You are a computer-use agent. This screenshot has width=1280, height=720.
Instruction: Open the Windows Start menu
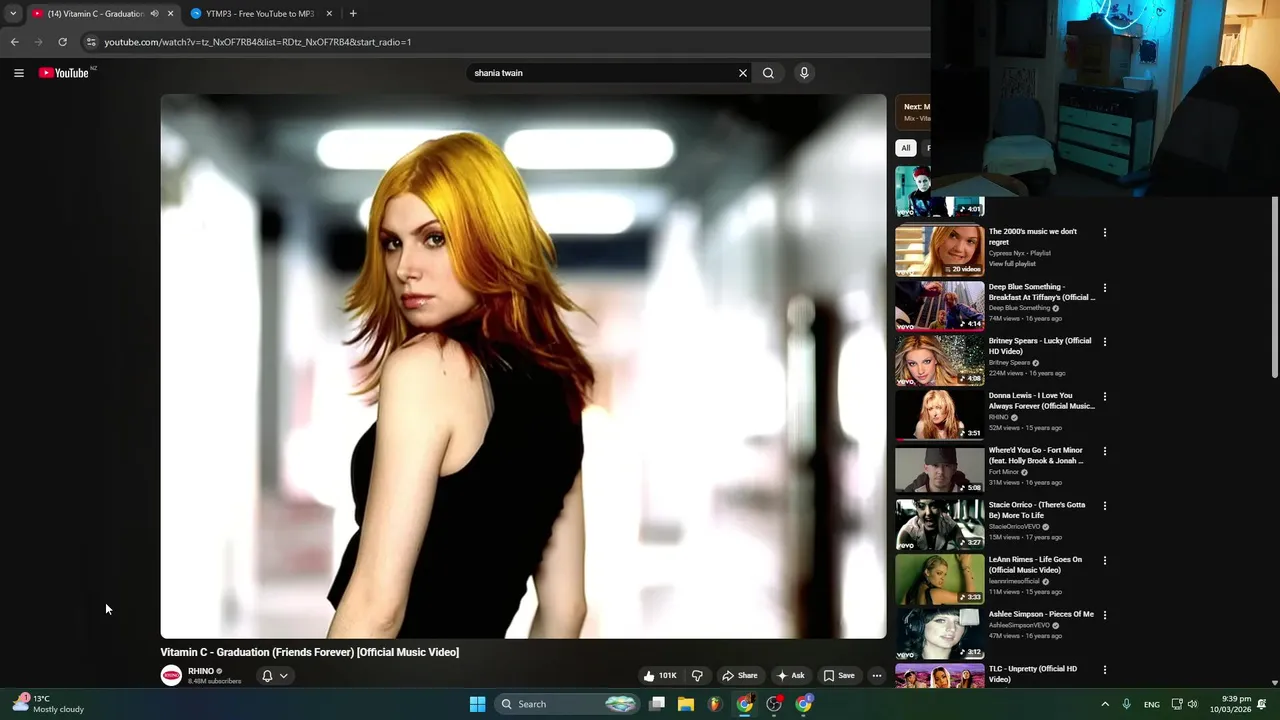[x=478, y=704]
